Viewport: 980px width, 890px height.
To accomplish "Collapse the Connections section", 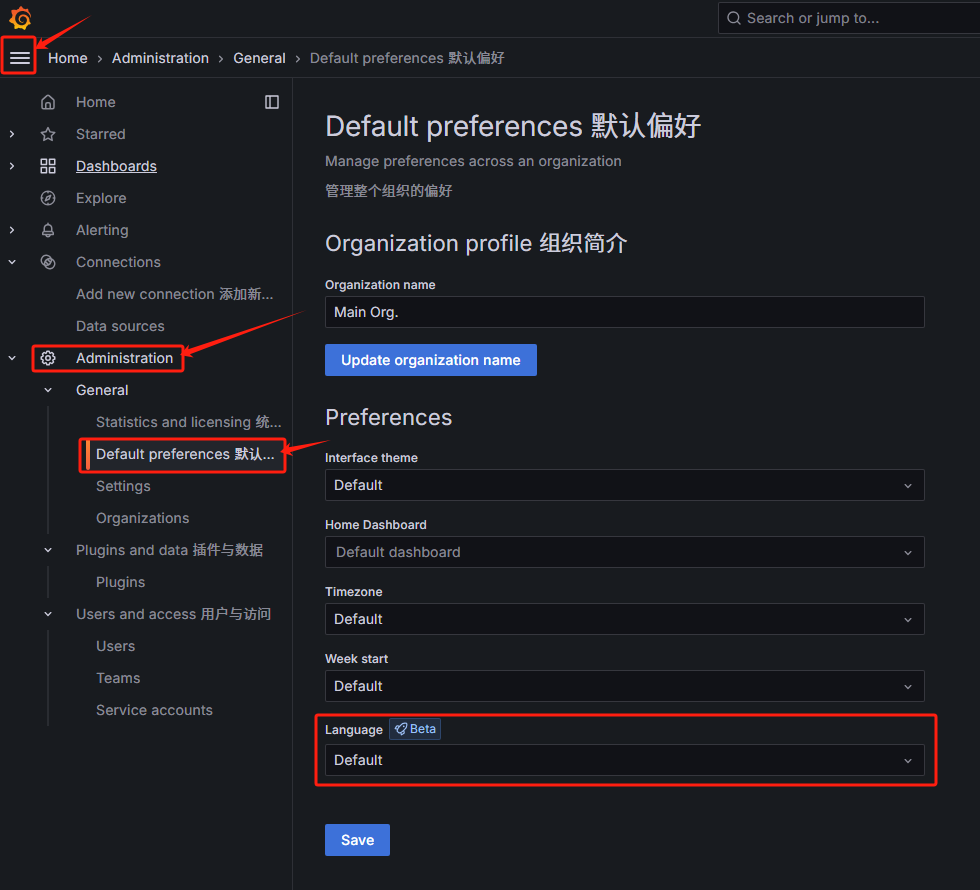I will pos(12,262).
